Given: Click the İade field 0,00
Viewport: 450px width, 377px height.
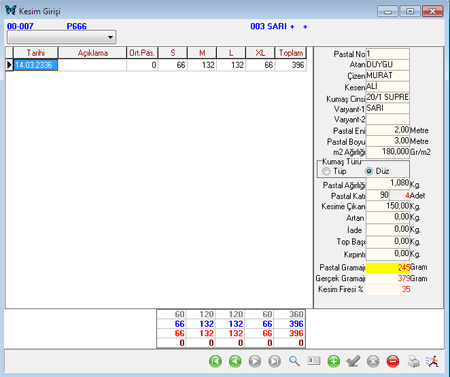Looking at the screenshot, I should click(387, 229).
